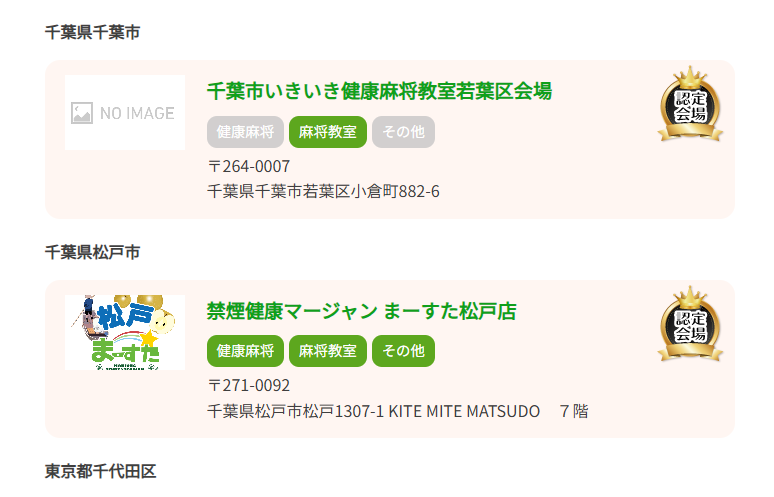Viewport: 774px width, 497px height.
Task: Open 禁煙健康マージャン まーすた松戸店 link
Action: (x=361, y=311)
